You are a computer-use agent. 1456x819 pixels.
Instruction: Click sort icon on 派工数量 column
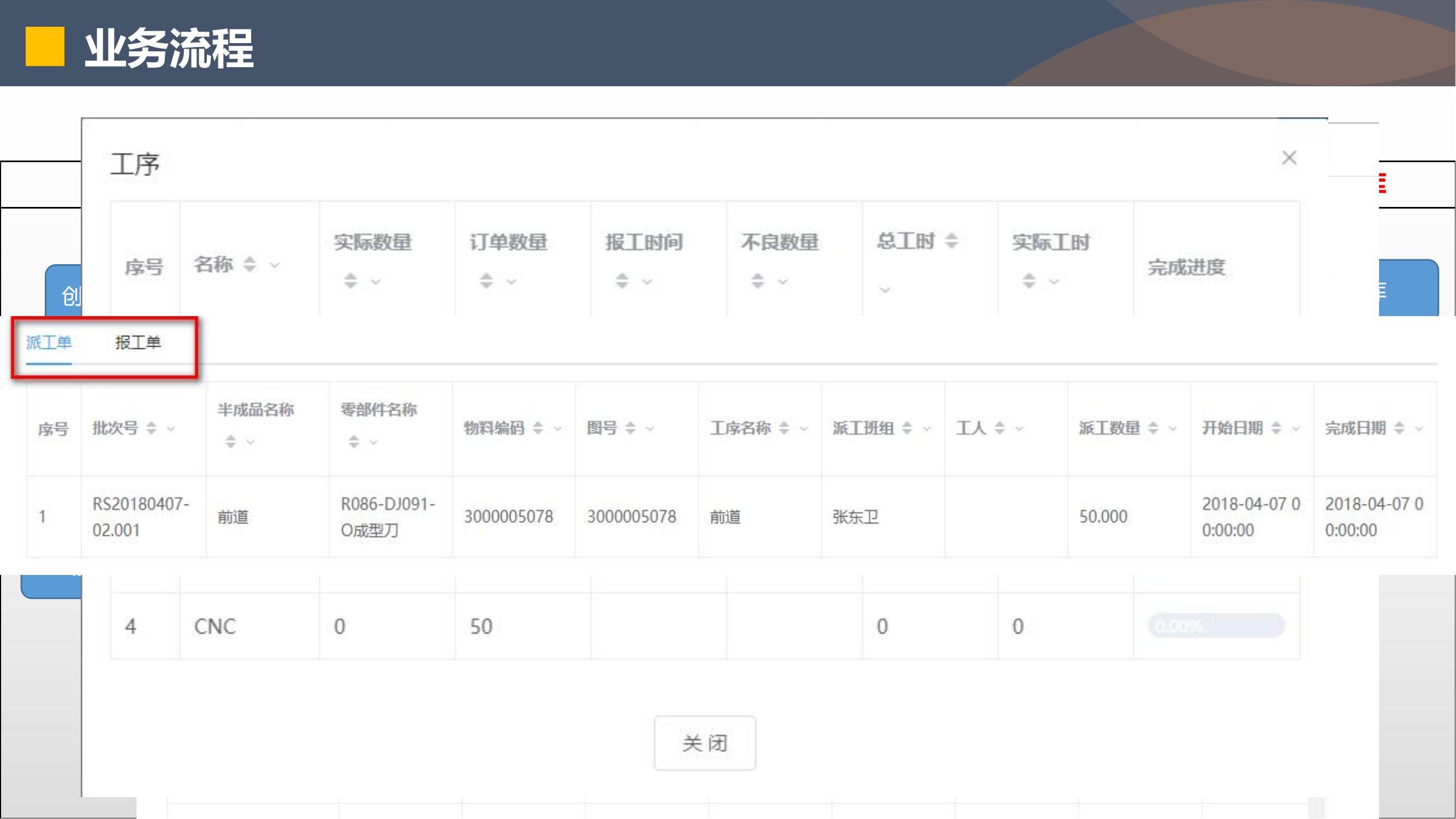tap(1153, 428)
